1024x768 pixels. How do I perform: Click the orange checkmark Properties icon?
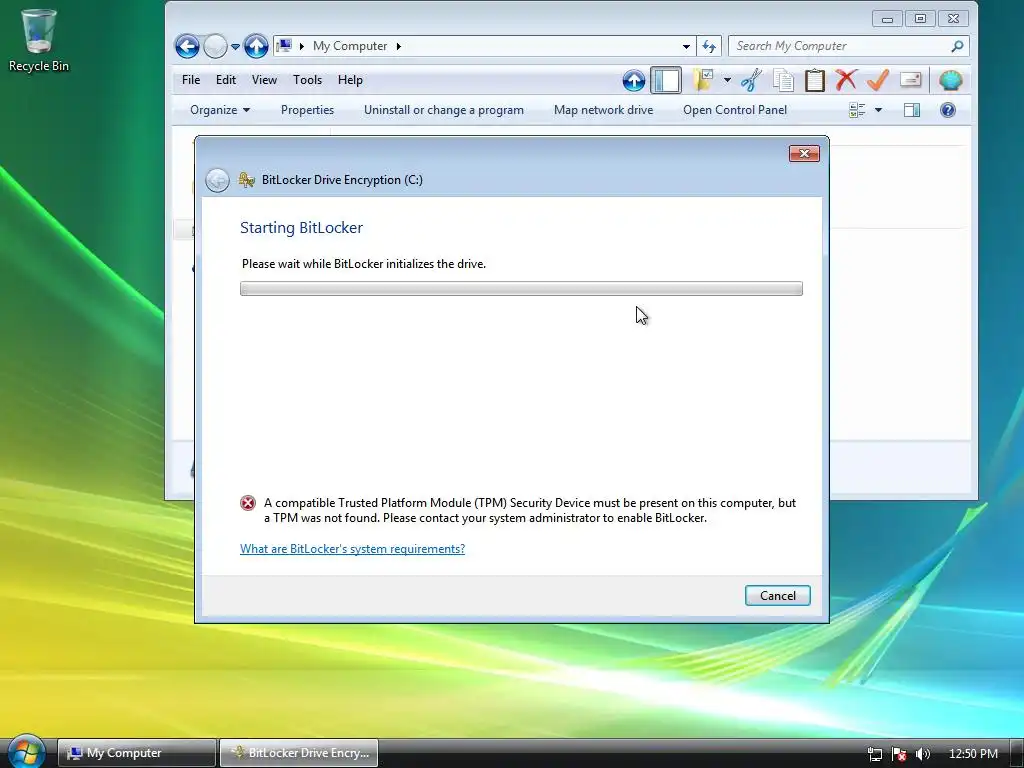pyautogui.click(x=878, y=80)
